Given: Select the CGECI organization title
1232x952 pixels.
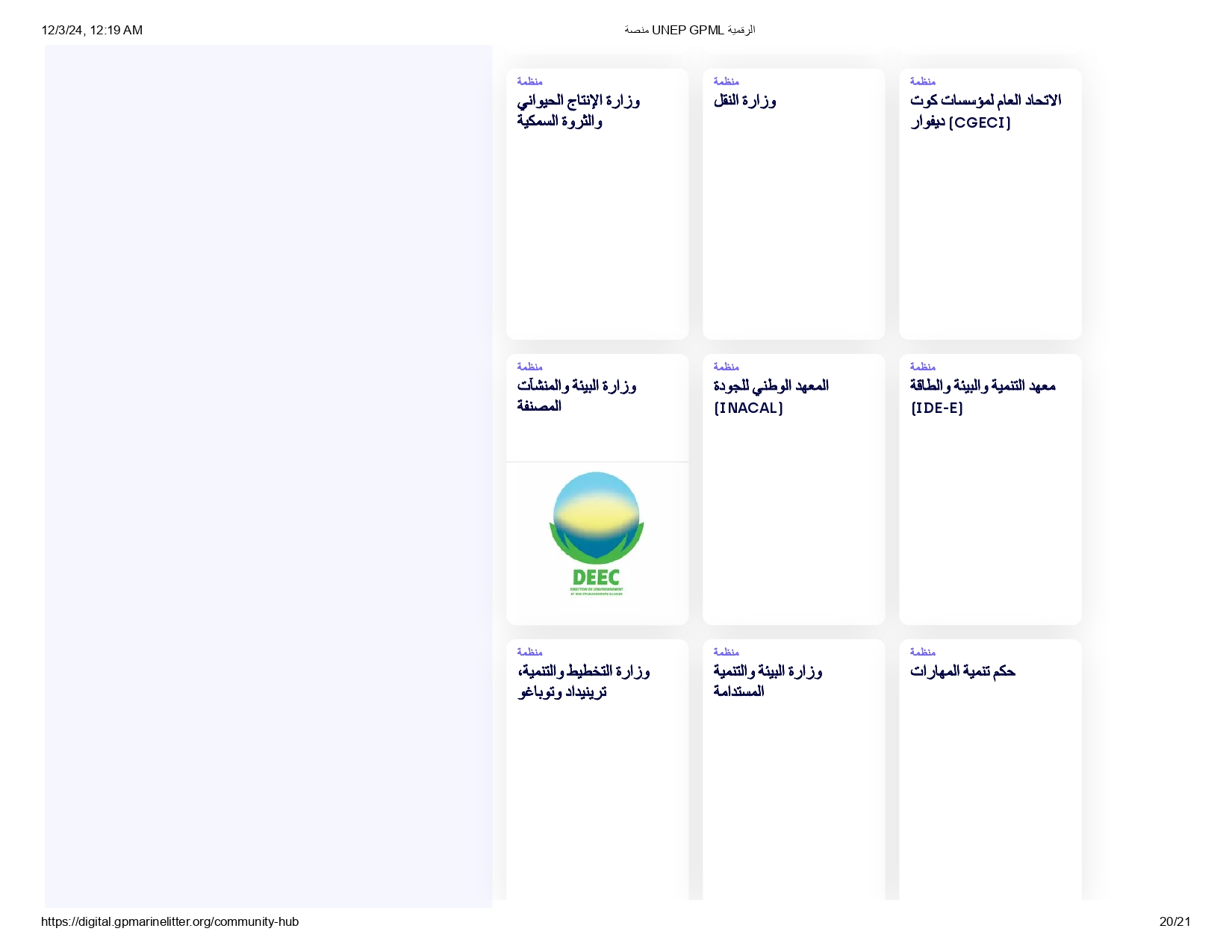Looking at the screenshot, I should (x=985, y=111).
